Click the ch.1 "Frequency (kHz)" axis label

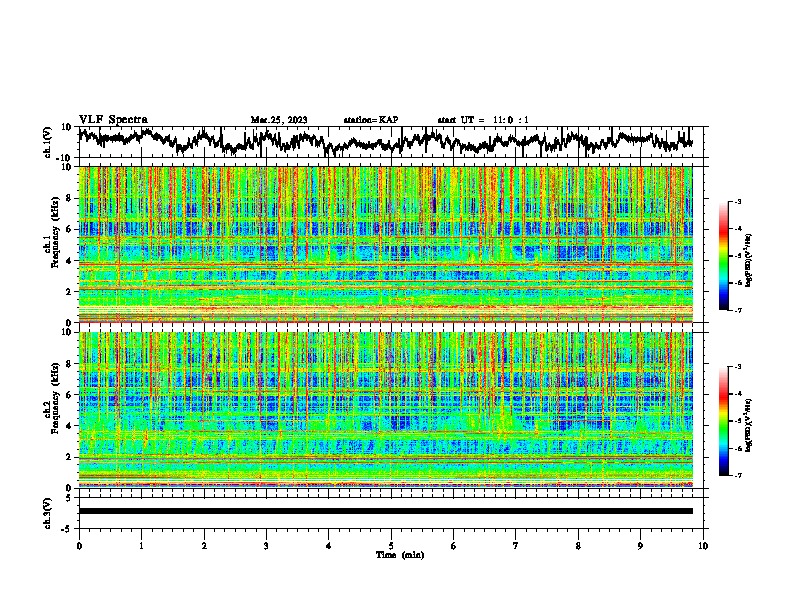tap(55, 232)
